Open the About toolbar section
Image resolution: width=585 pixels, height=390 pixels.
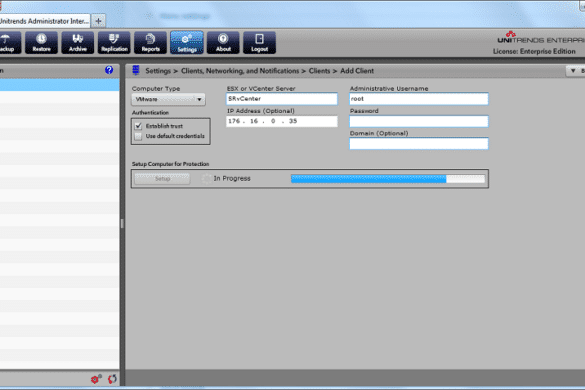223,43
